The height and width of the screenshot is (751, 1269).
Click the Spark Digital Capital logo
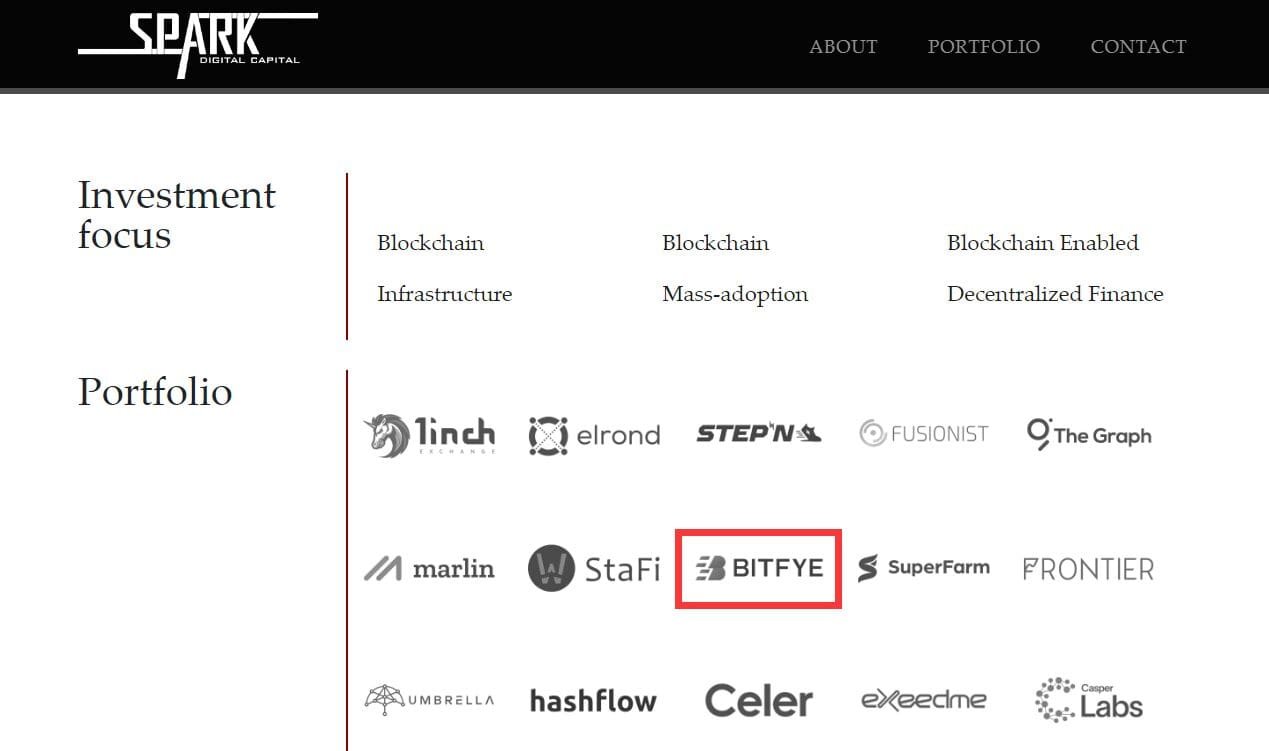point(197,44)
